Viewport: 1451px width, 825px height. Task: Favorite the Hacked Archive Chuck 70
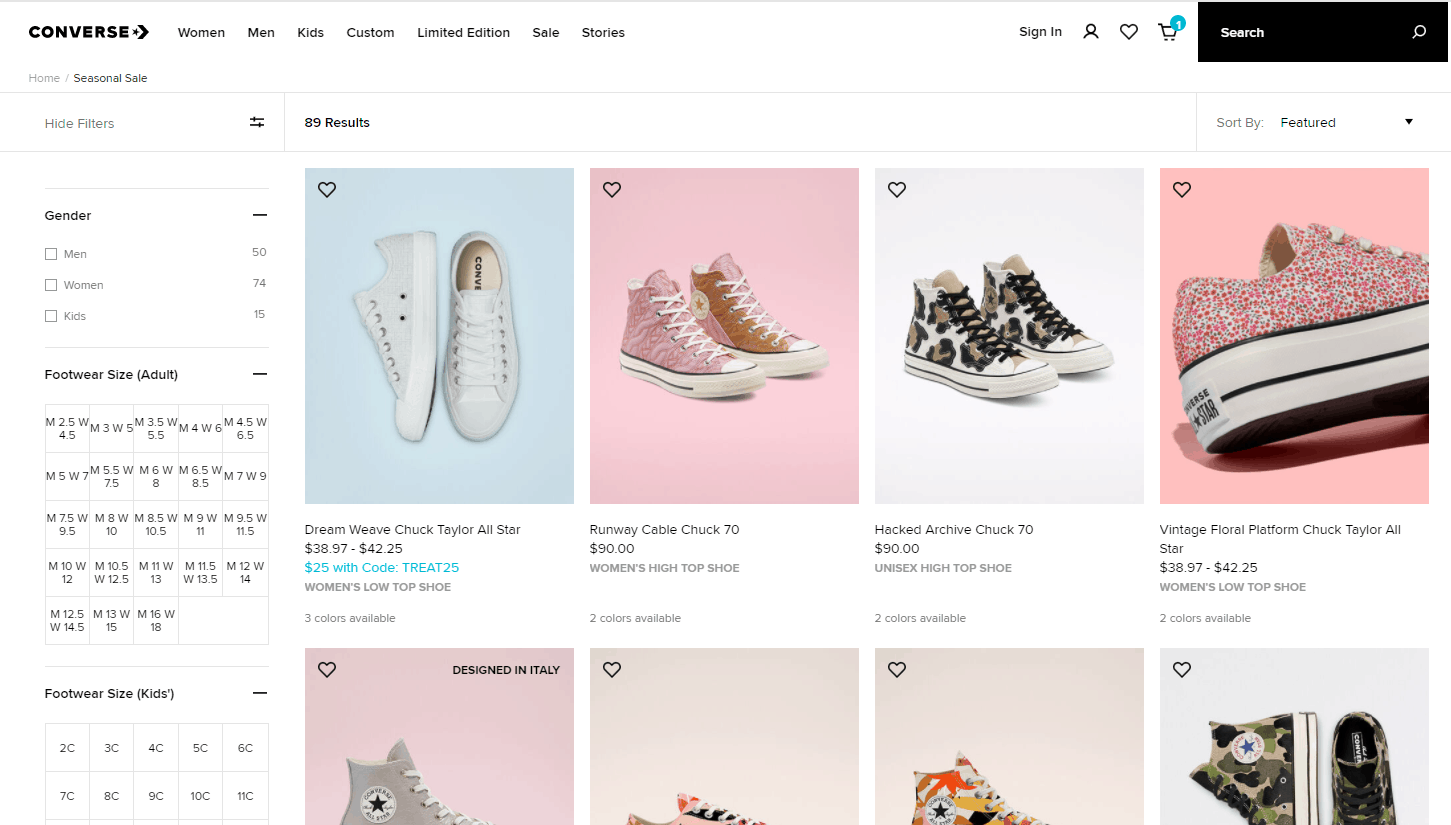tap(897, 189)
